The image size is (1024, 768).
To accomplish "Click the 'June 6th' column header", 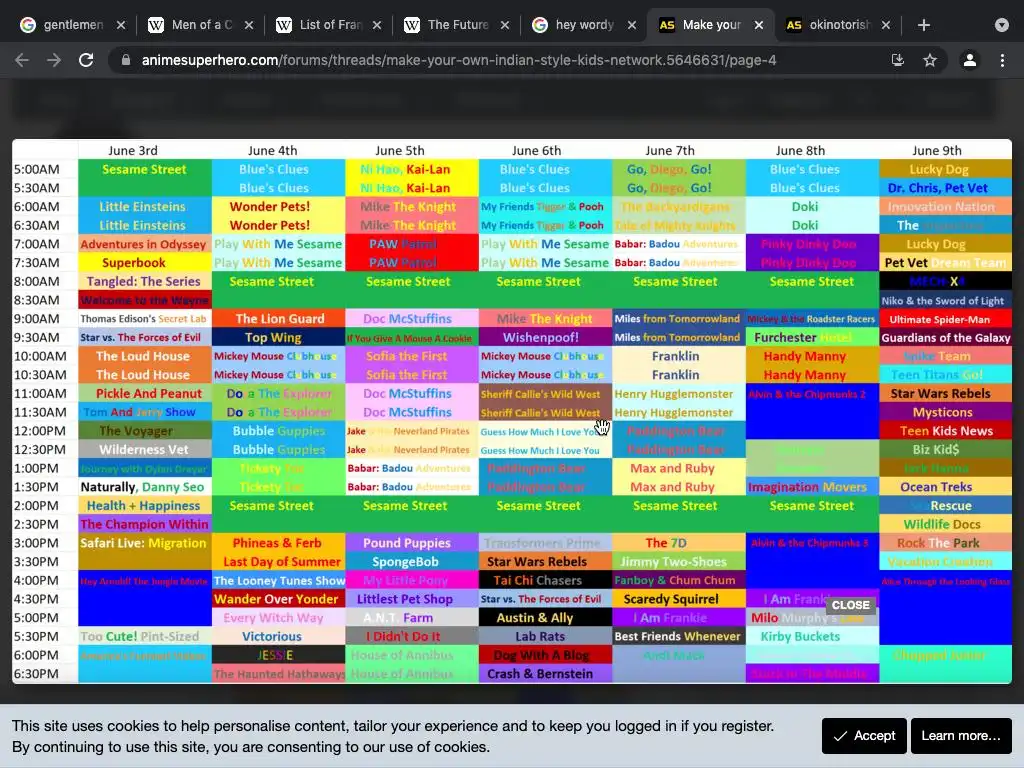I will (536, 150).
